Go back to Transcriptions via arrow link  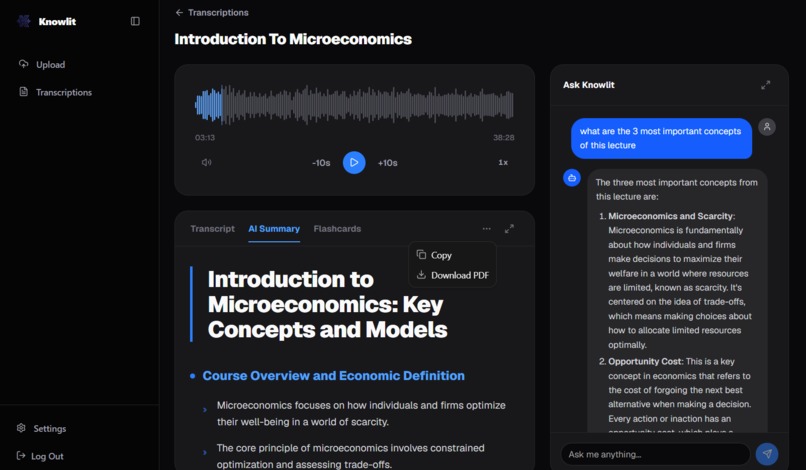pos(212,12)
